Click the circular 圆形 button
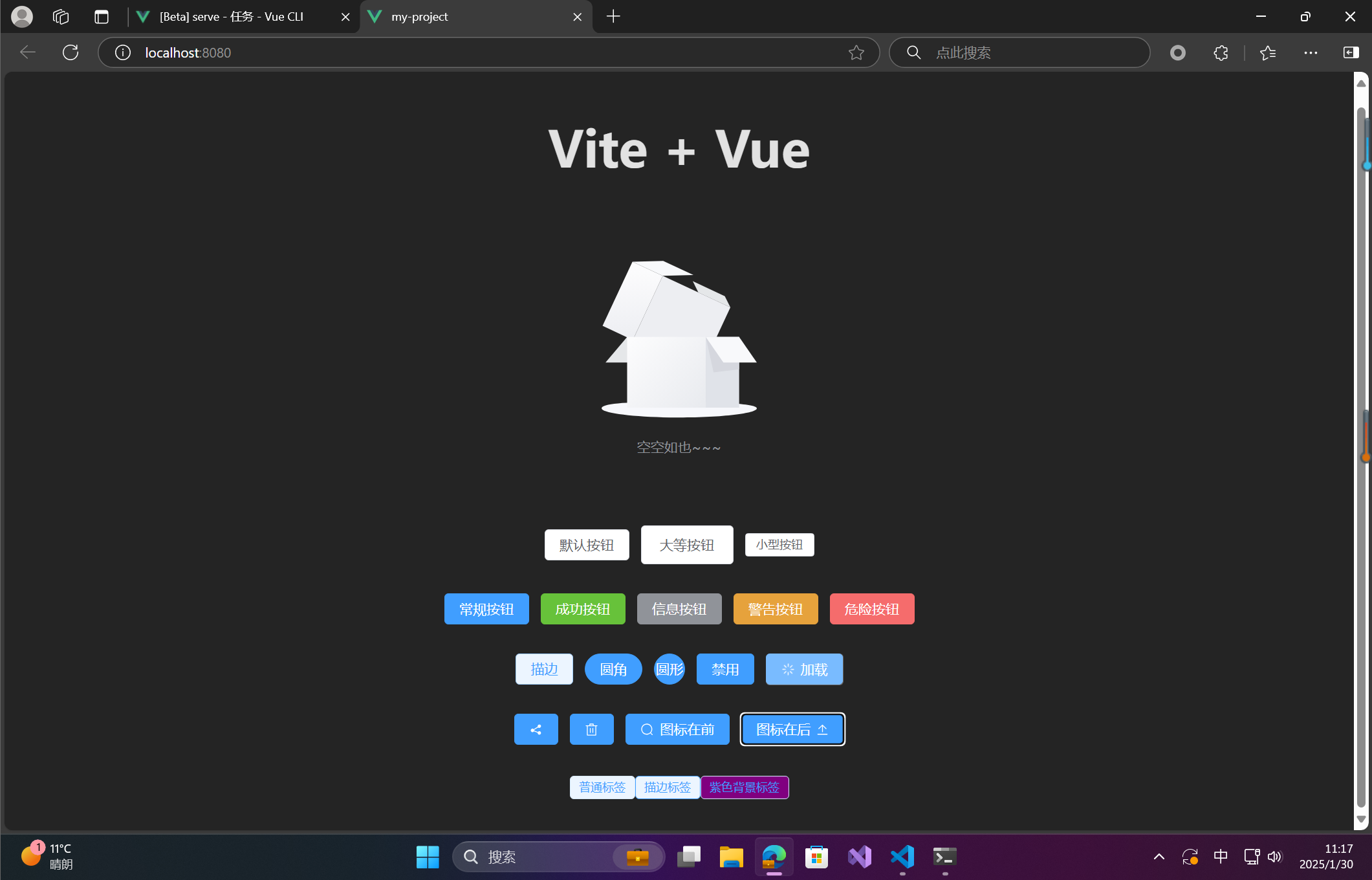Screen dimensions: 1372x880 (x=670, y=669)
